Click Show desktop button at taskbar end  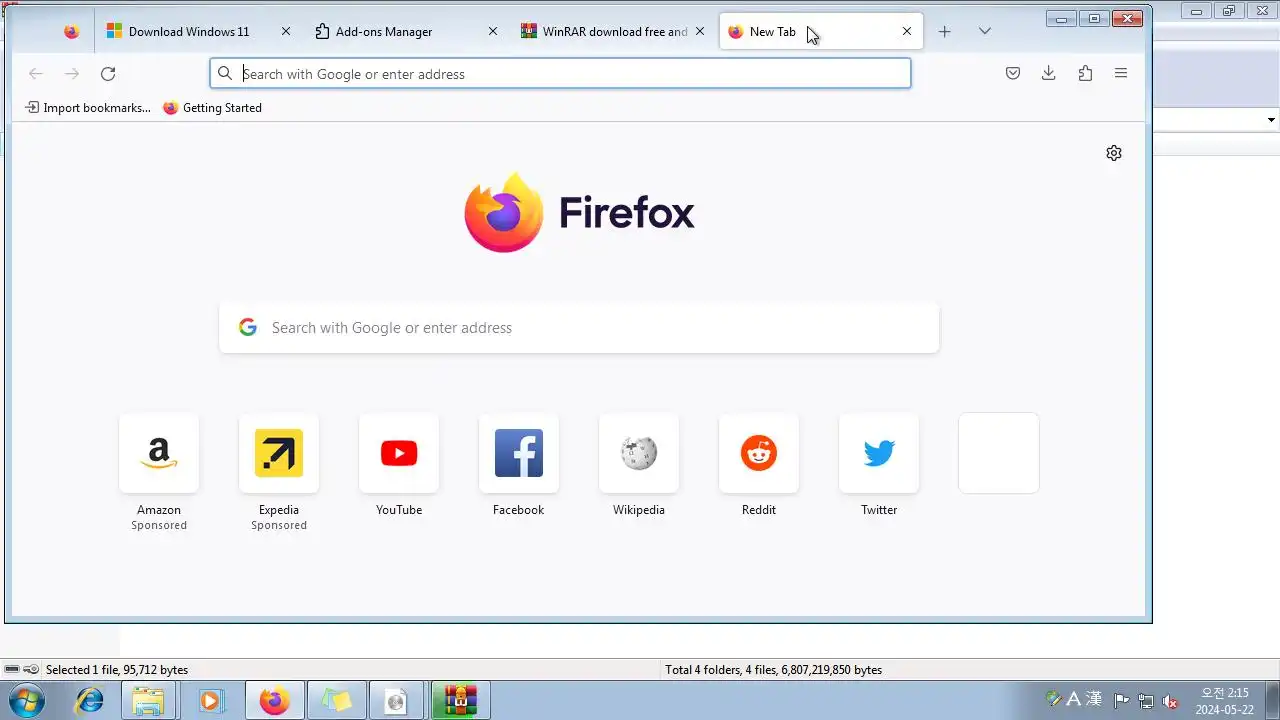coord(1272,700)
